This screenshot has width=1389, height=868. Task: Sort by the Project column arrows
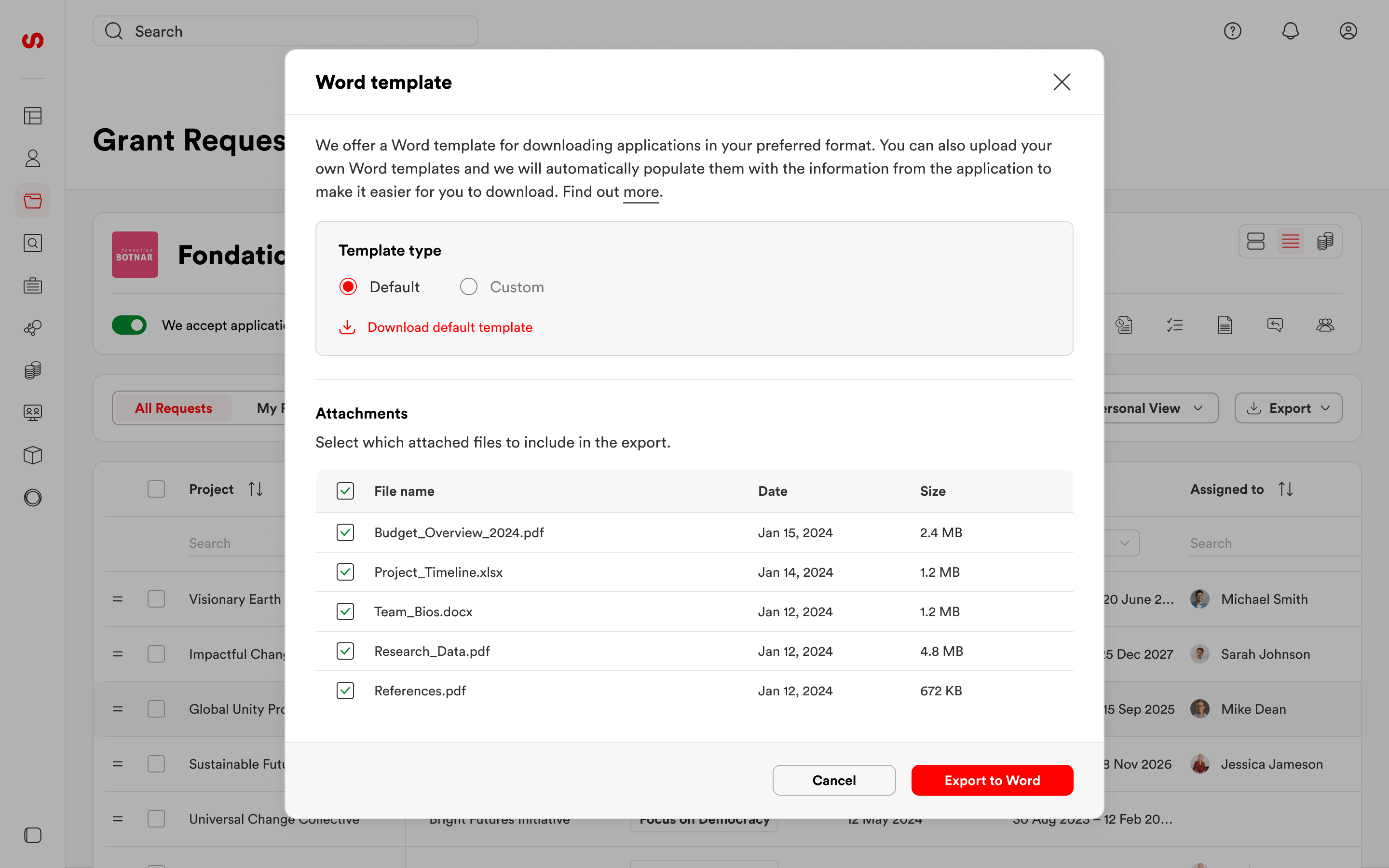tap(256, 489)
